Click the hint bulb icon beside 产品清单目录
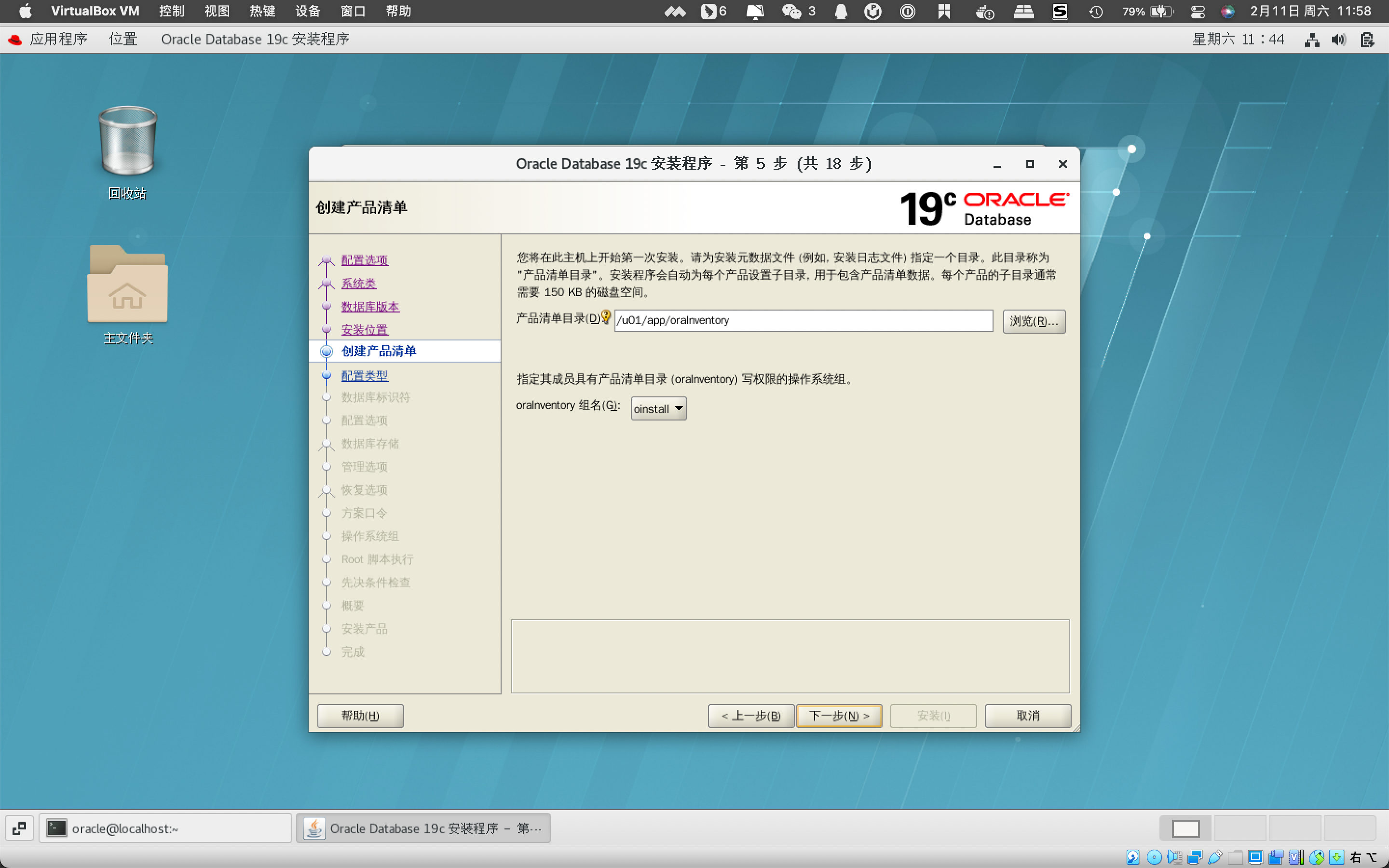The width and height of the screenshot is (1389, 868). (x=606, y=317)
